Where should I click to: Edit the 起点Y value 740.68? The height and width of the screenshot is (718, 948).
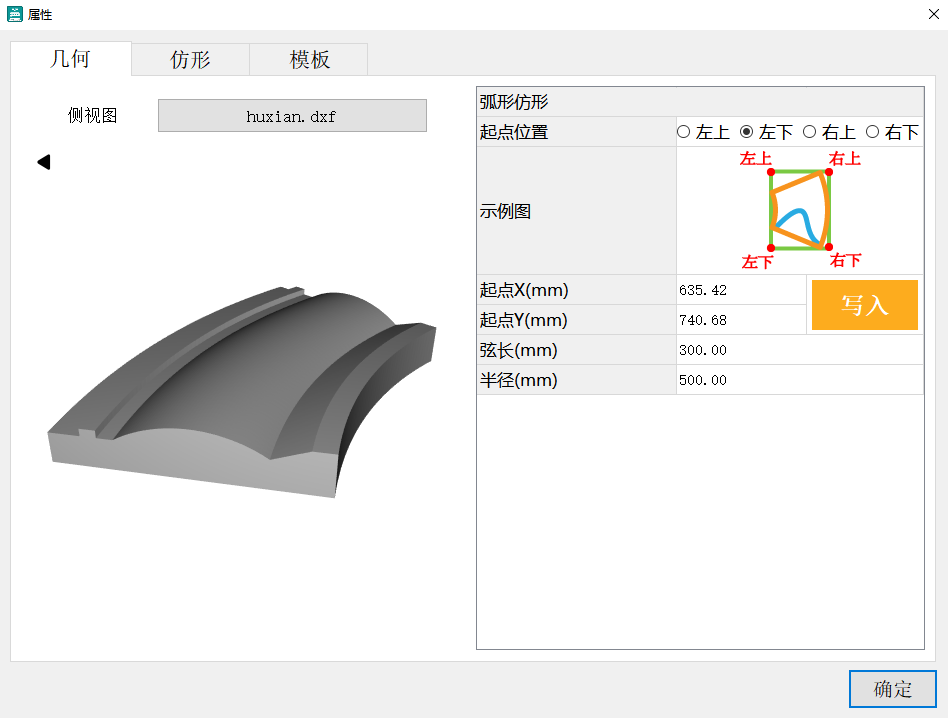point(740,320)
